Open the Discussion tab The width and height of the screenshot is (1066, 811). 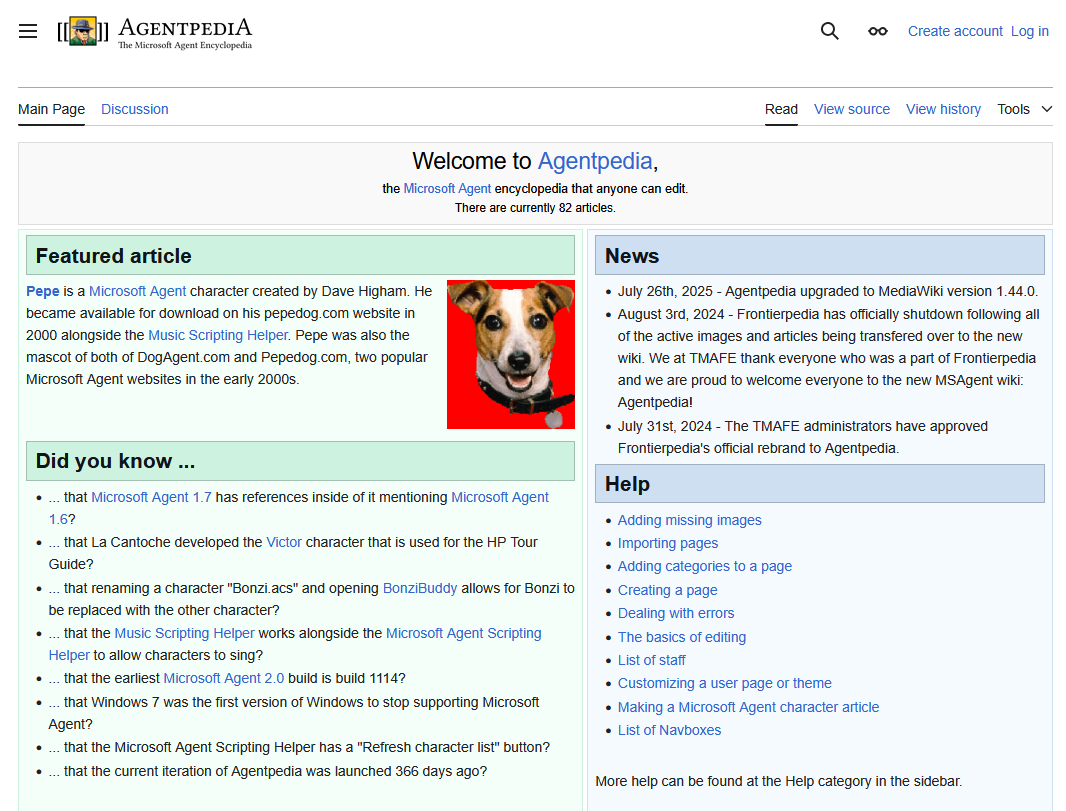tap(135, 109)
